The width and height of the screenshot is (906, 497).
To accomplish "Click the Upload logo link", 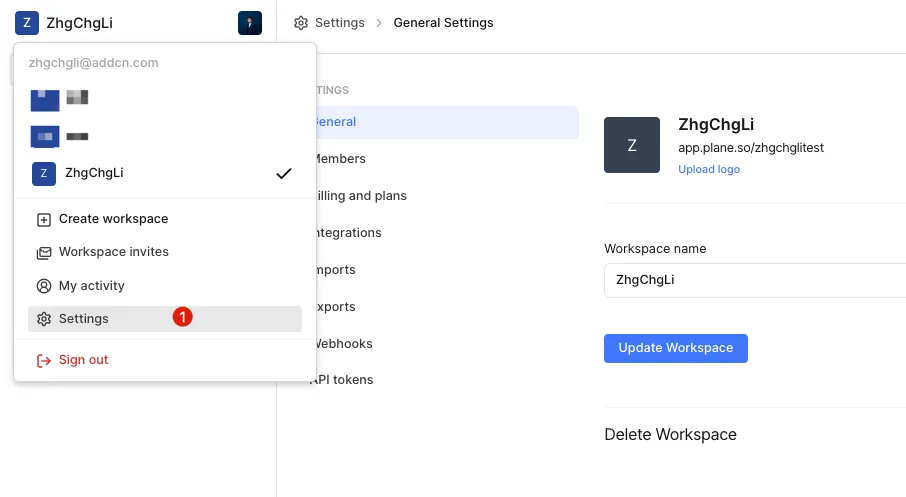I will tap(709, 169).
